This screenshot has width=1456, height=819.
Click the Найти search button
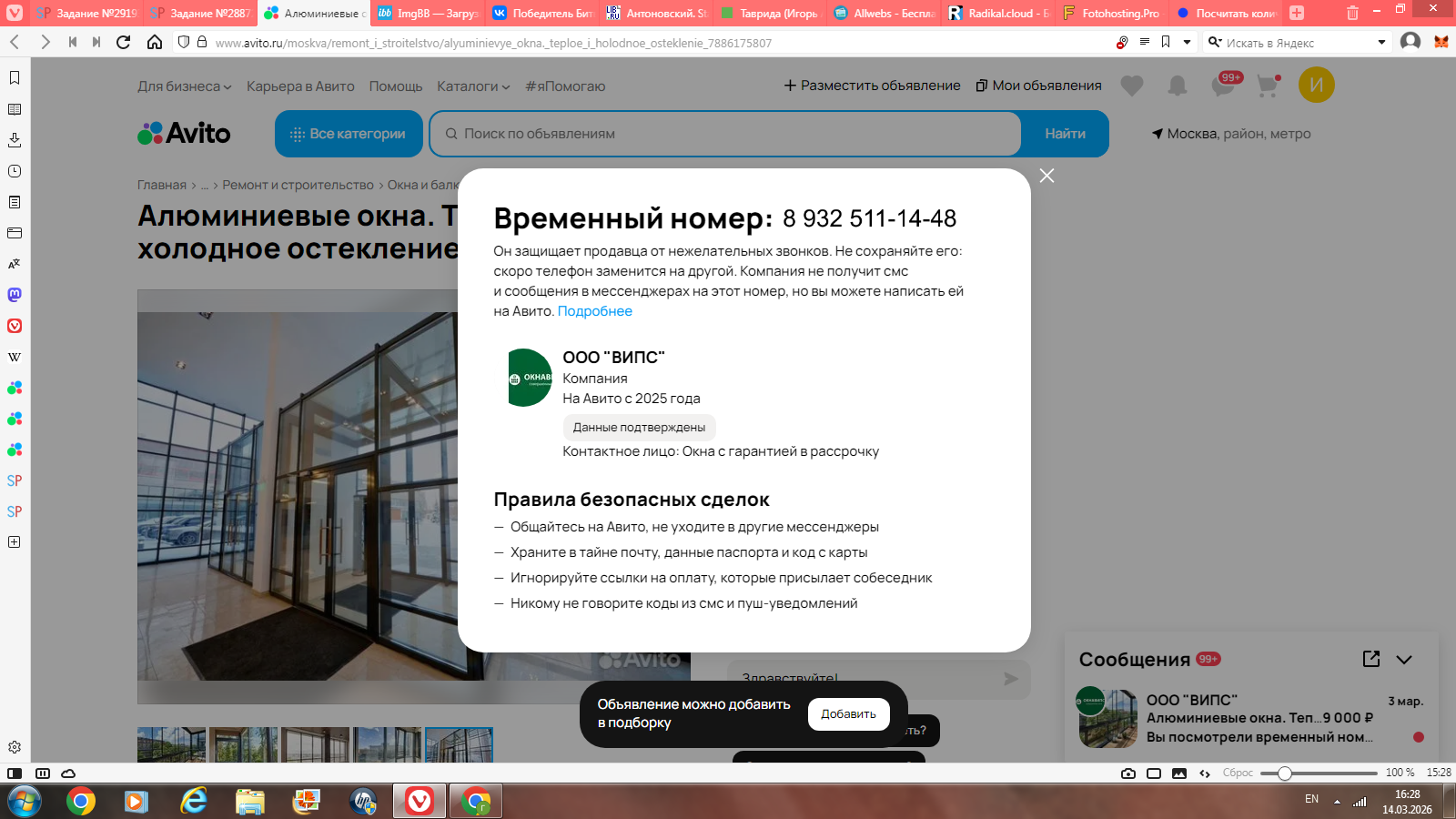[1065, 134]
